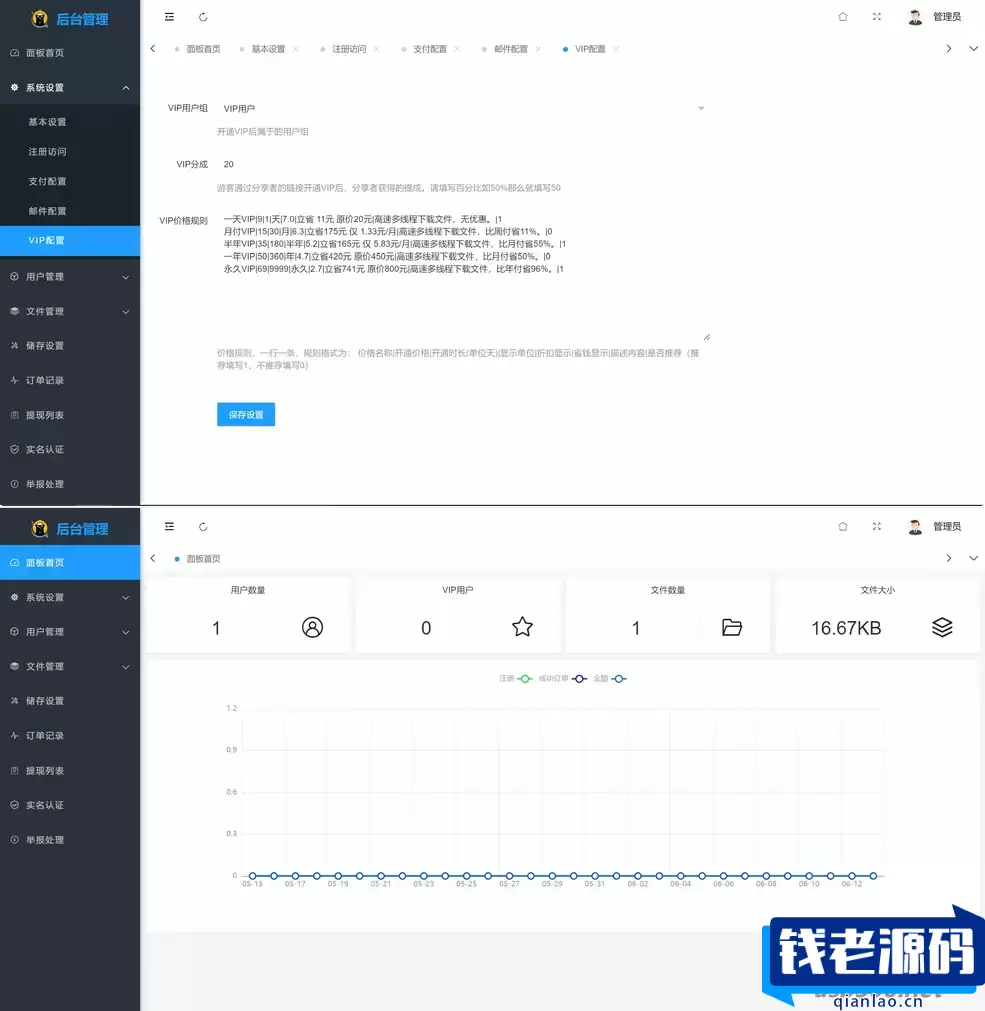Screen dimensions: 985x1011
Task: Close the 支付配置 tab
Action: [457, 49]
